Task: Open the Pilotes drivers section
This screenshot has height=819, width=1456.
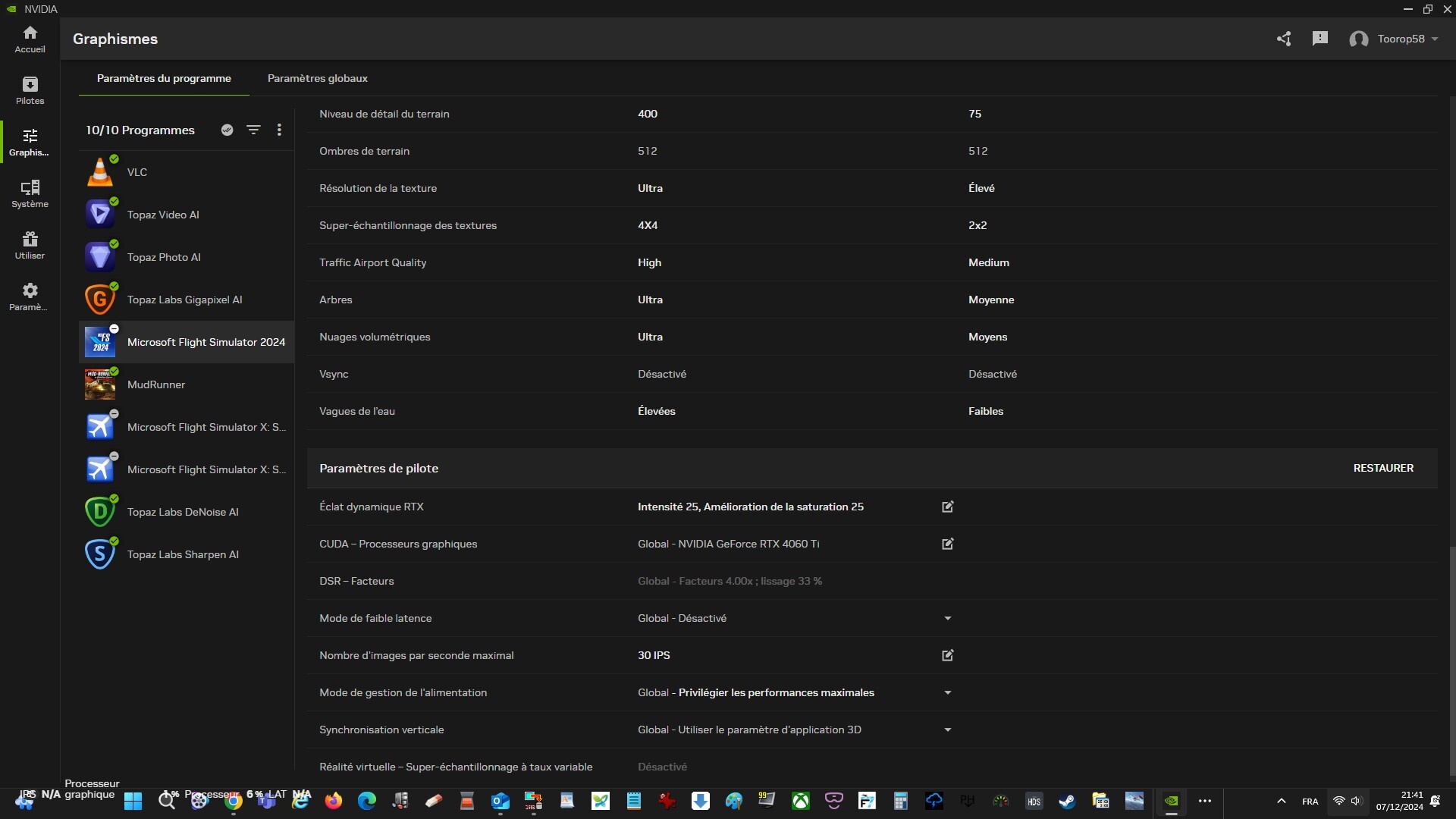Action: click(x=30, y=90)
